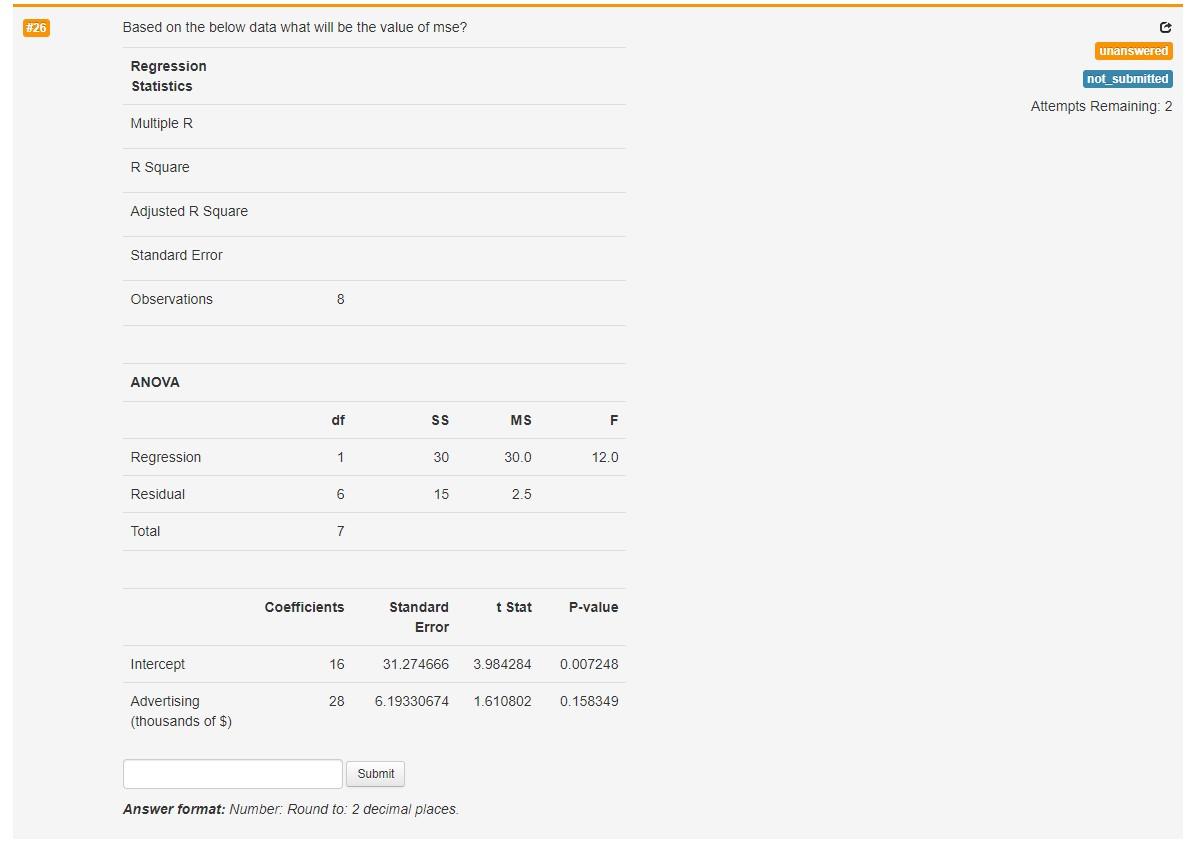The width and height of the screenshot is (1190, 847).
Task: Click the Regression Statistics header
Action: (x=168, y=76)
